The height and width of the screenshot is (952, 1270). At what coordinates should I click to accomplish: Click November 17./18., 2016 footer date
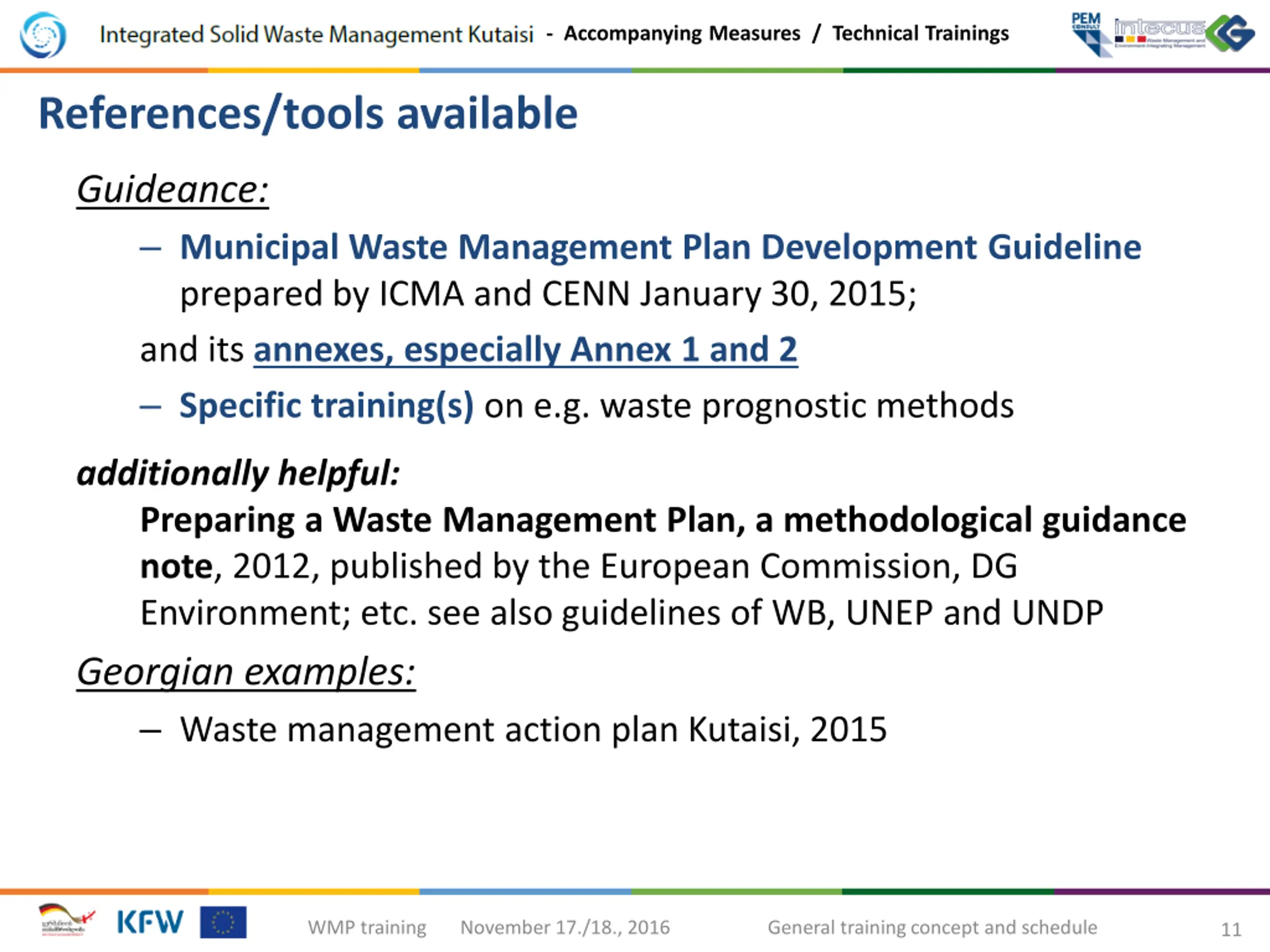[x=565, y=927]
